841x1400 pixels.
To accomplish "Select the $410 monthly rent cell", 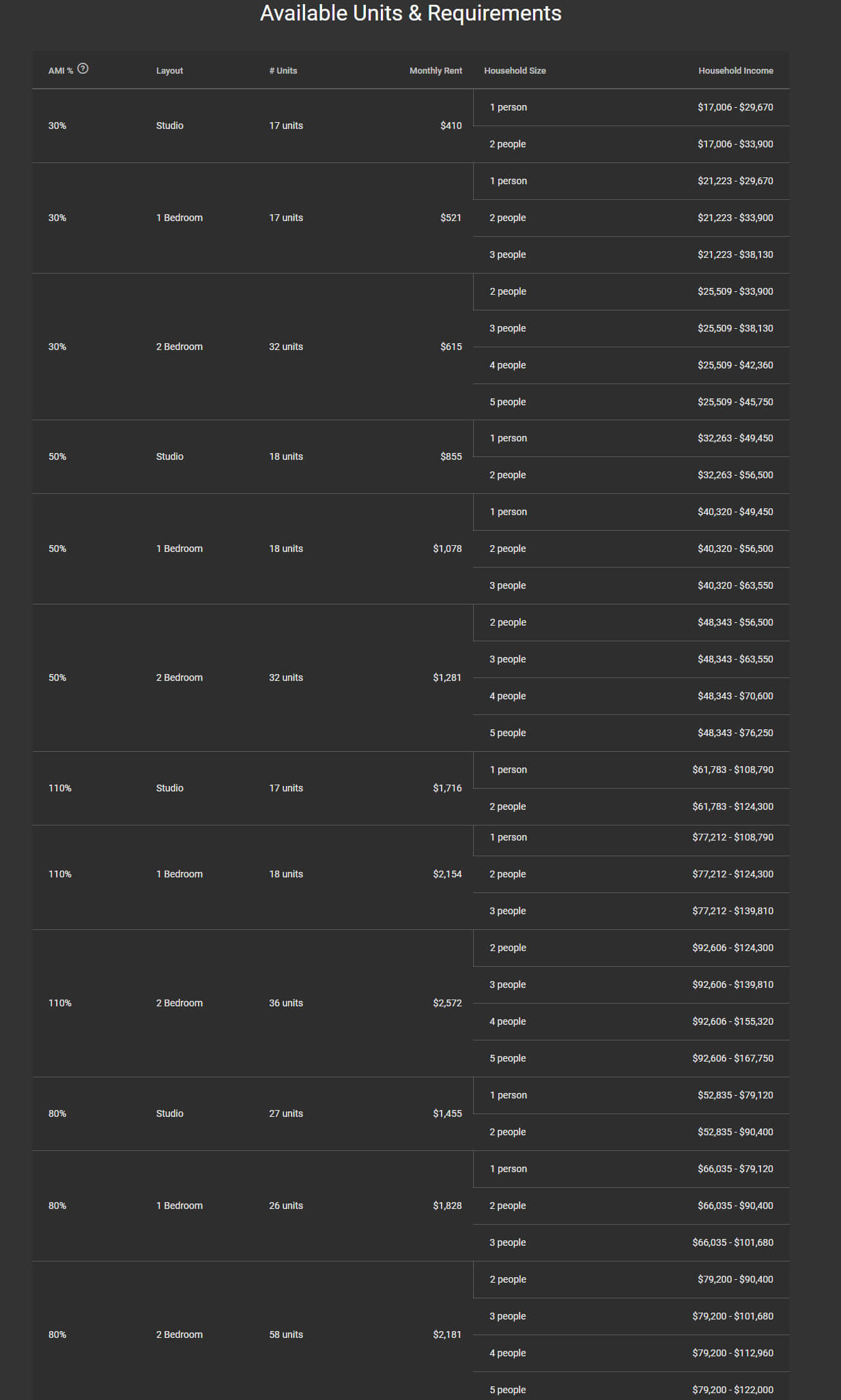I will (x=451, y=126).
